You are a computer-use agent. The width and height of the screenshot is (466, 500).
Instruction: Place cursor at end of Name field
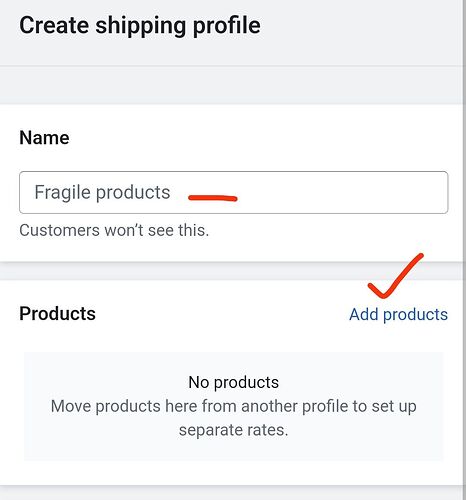click(x=433, y=192)
